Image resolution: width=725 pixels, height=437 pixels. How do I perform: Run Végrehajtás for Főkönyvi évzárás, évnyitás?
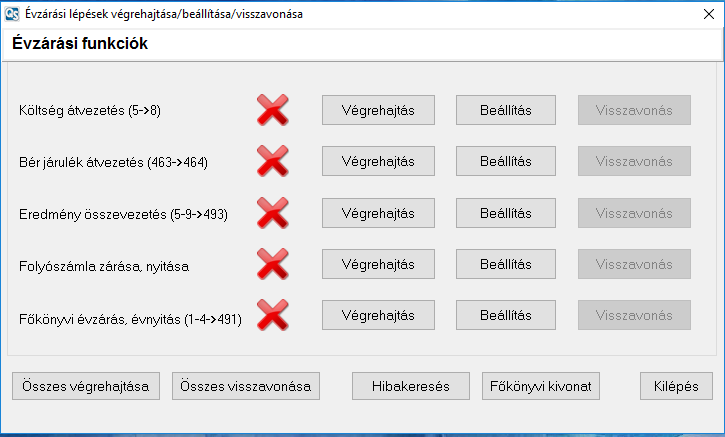378,317
